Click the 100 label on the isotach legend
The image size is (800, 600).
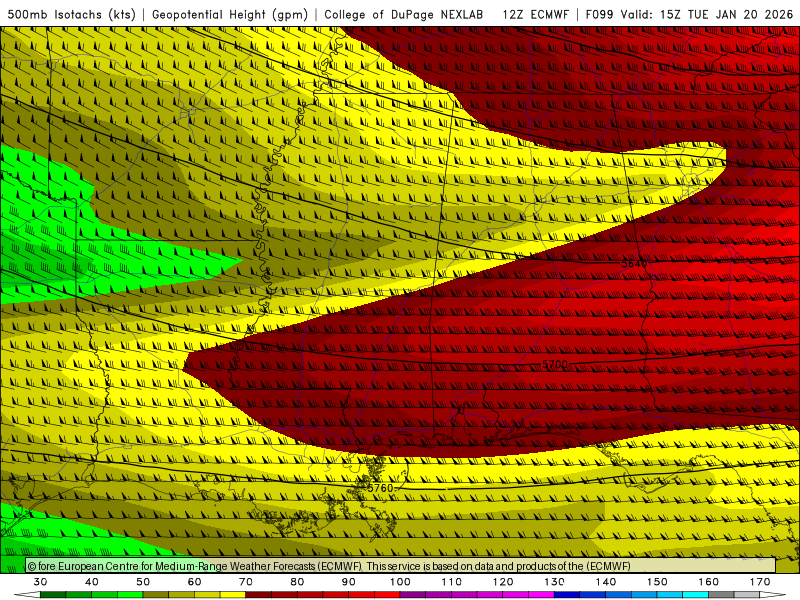point(401,582)
